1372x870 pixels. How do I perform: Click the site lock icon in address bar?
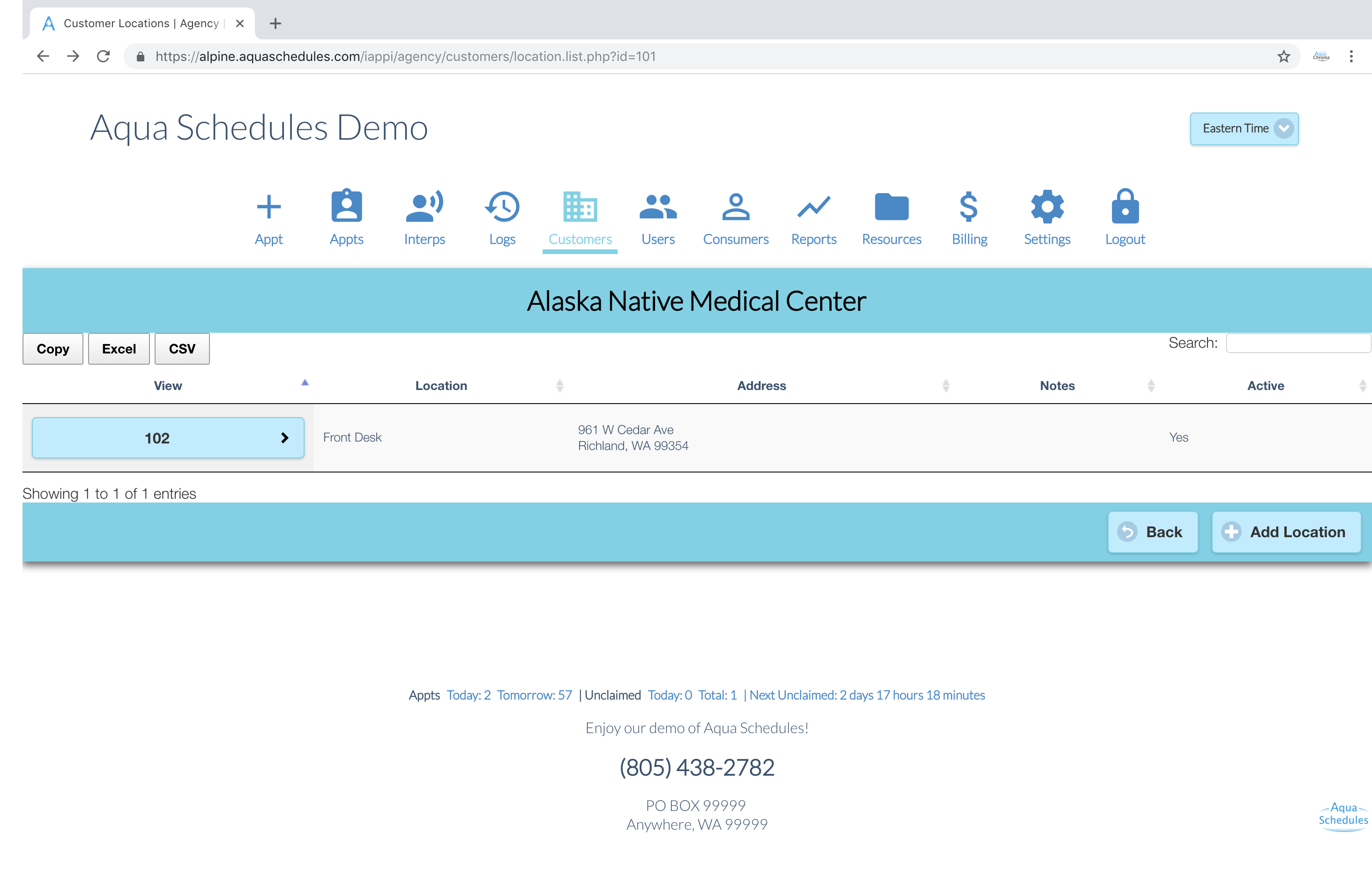[141, 56]
